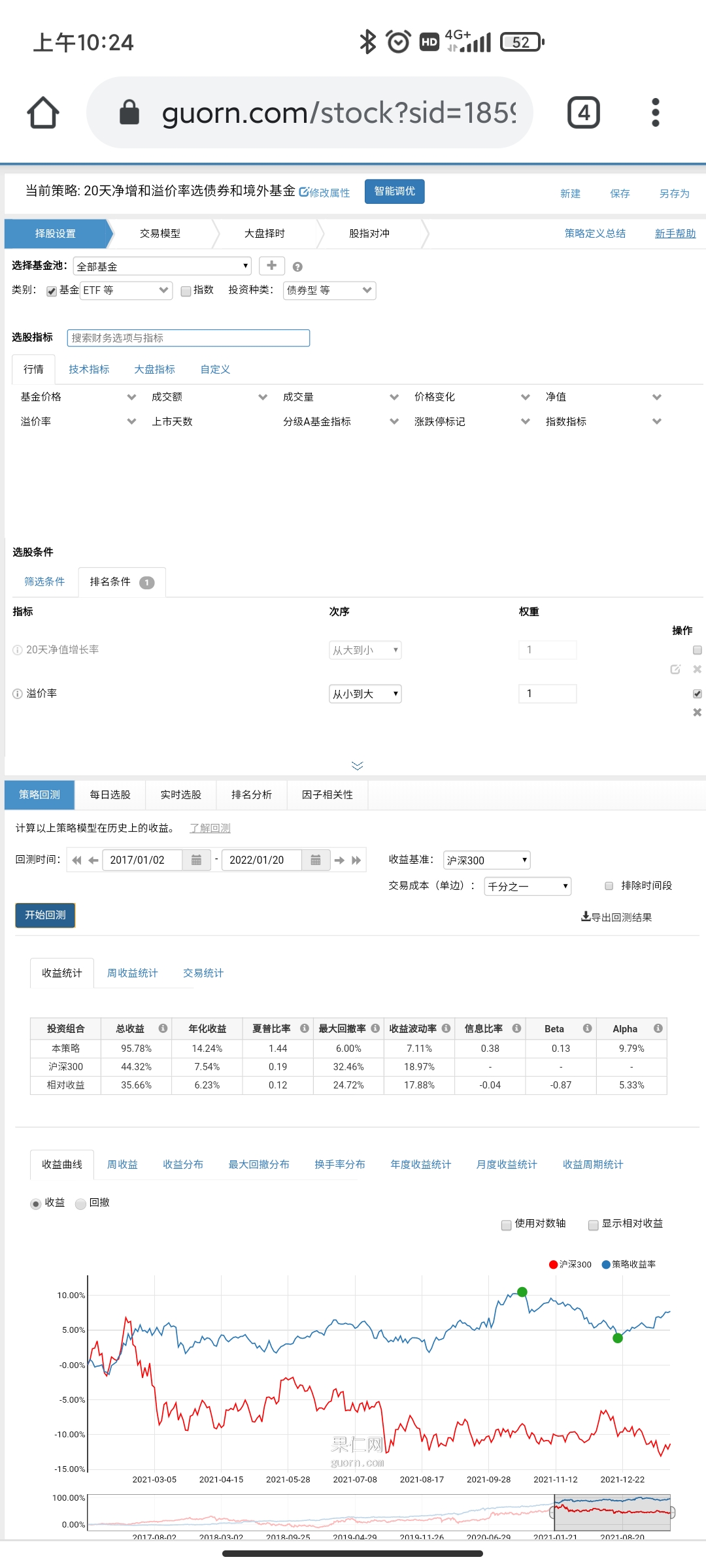Screen dimensions: 706x1568
Task: Click info icon in Beta column header
Action: (587, 1028)
